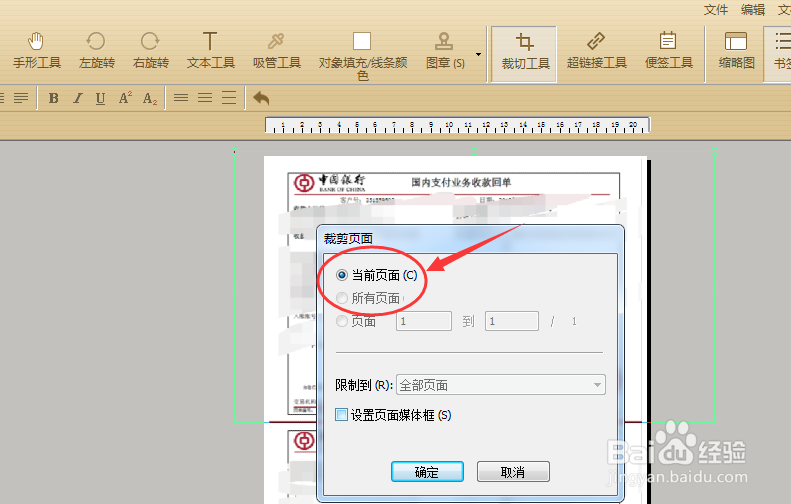The image size is (791, 504).
Task: Apply Subscript formatting
Action: 150,98
